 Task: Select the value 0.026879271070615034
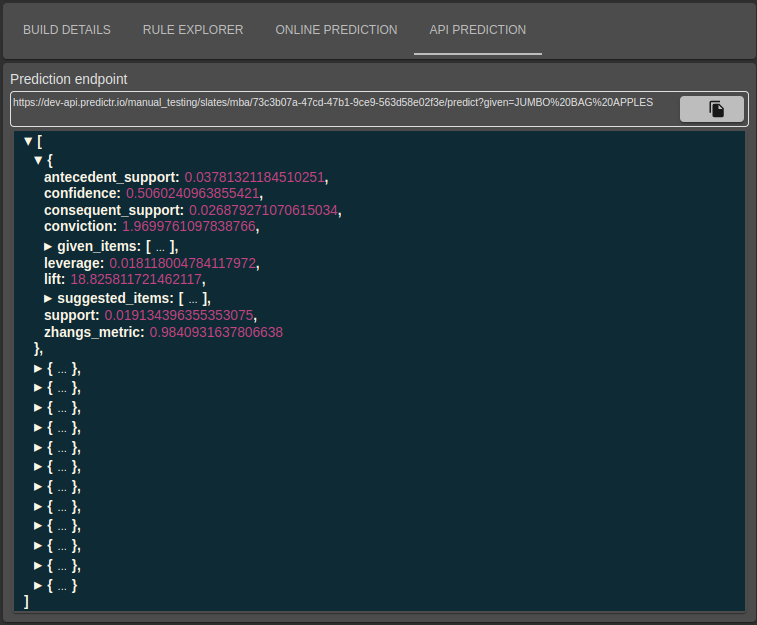point(264,210)
